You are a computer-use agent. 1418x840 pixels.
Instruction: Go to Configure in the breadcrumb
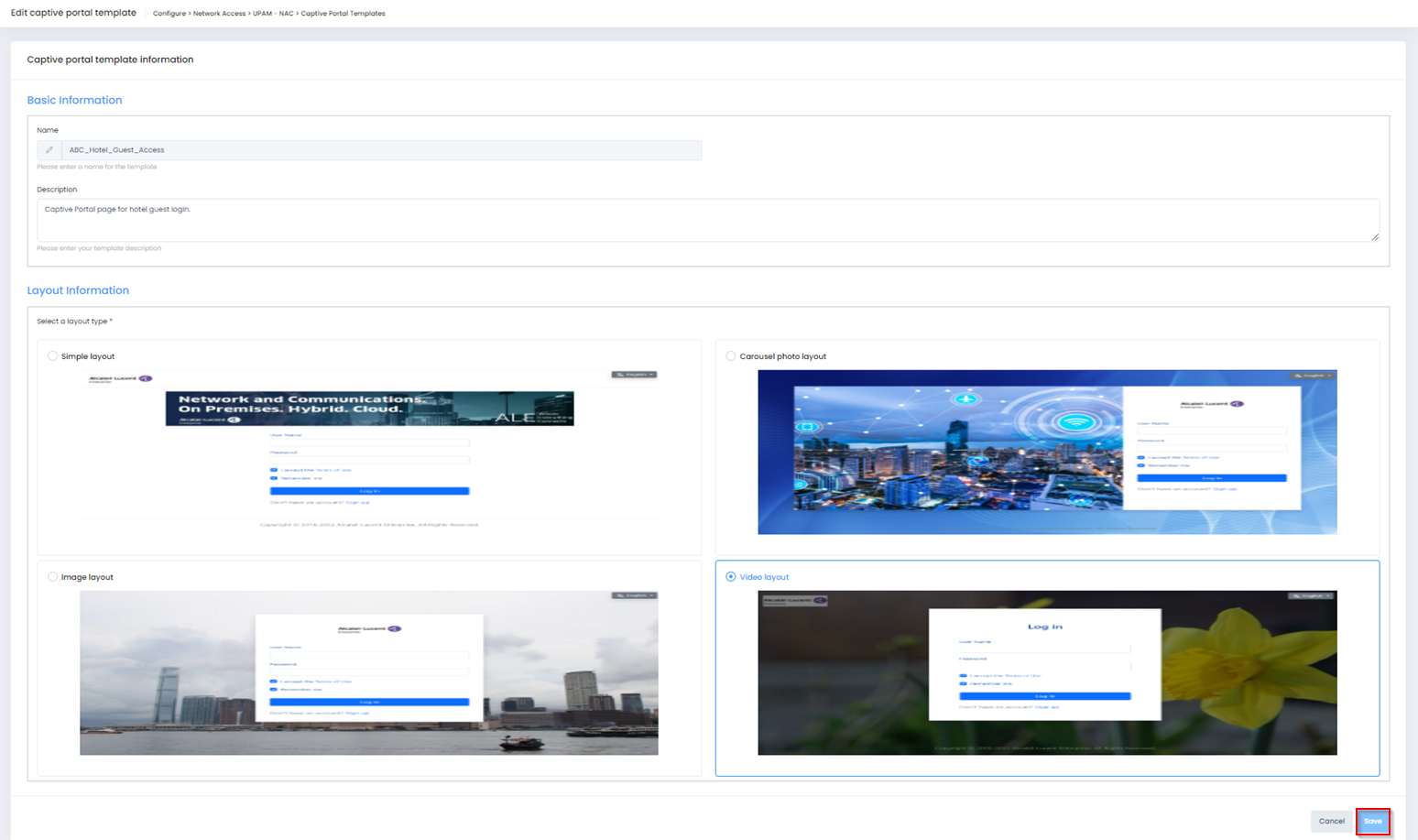[169, 14]
